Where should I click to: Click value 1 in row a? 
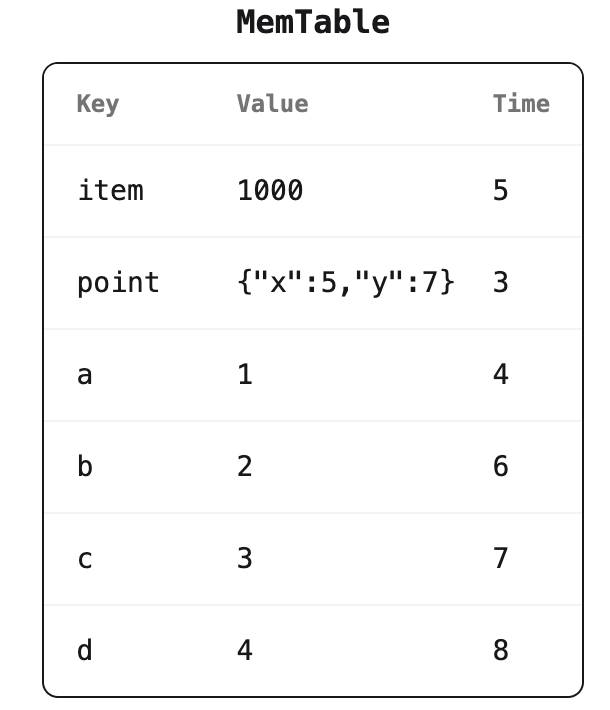245,374
